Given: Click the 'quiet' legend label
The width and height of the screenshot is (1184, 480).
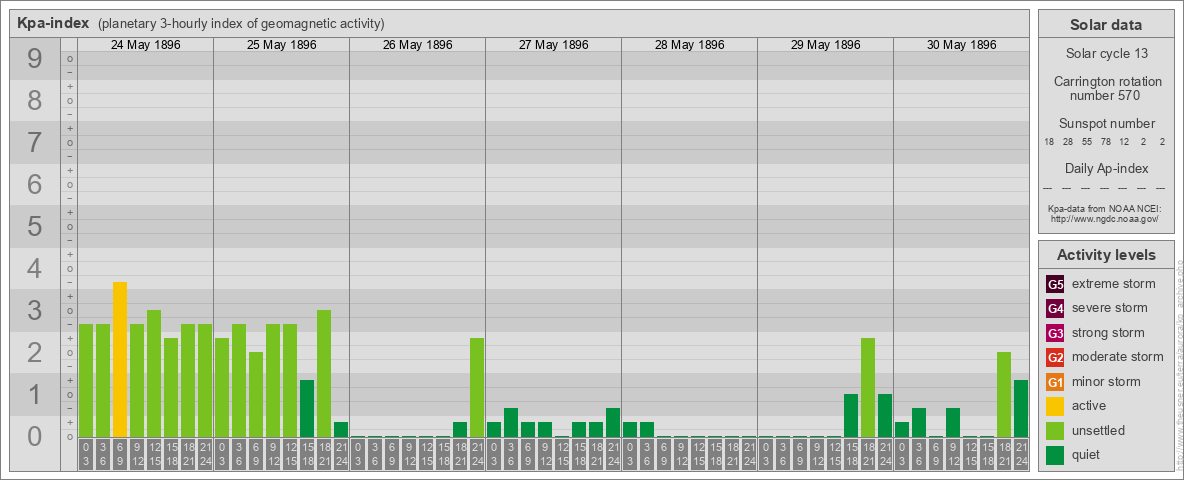Looking at the screenshot, I should 1088,454.
